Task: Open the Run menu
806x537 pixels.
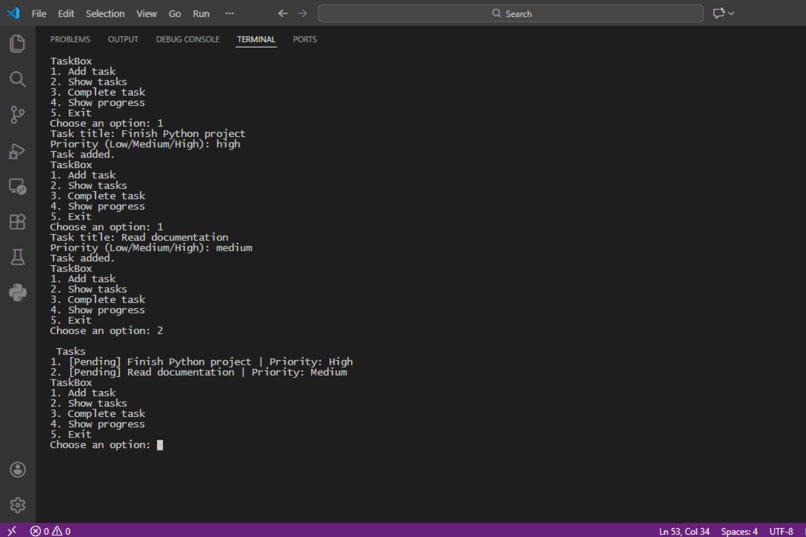Action: [x=201, y=14]
